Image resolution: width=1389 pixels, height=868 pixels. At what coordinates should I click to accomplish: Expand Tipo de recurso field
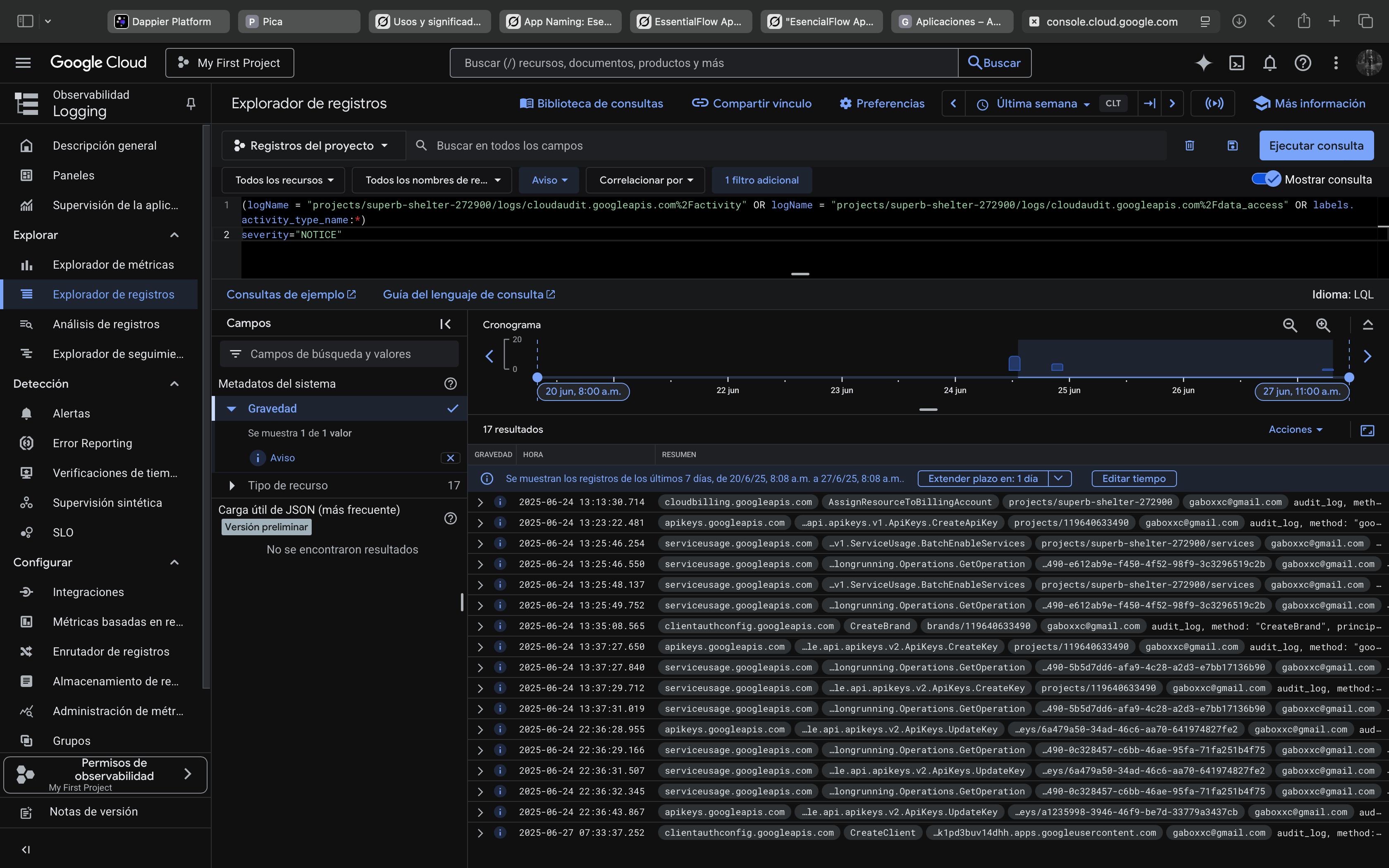click(232, 486)
